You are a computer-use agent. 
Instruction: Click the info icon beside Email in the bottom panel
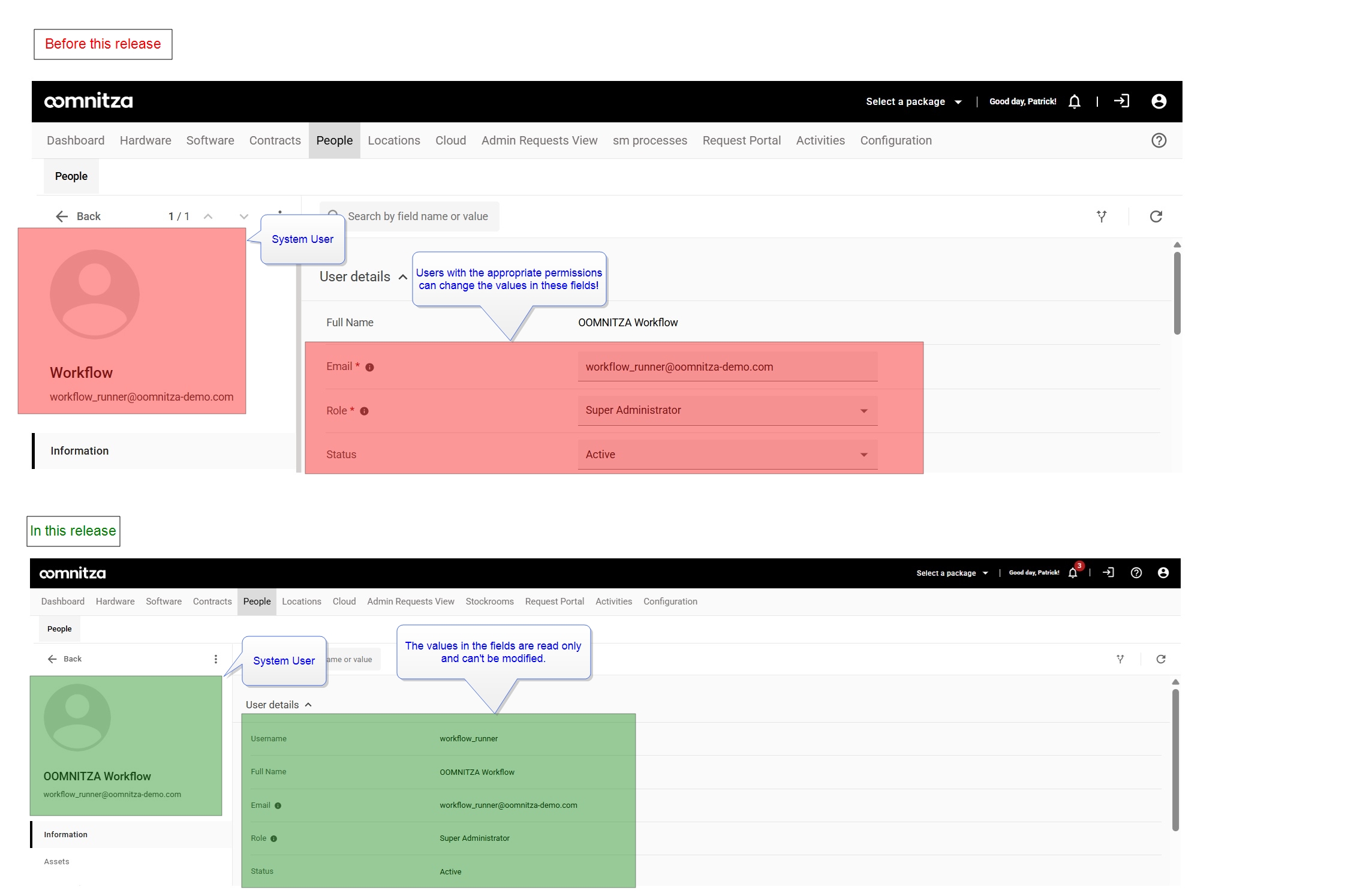[x=278, y=805]
